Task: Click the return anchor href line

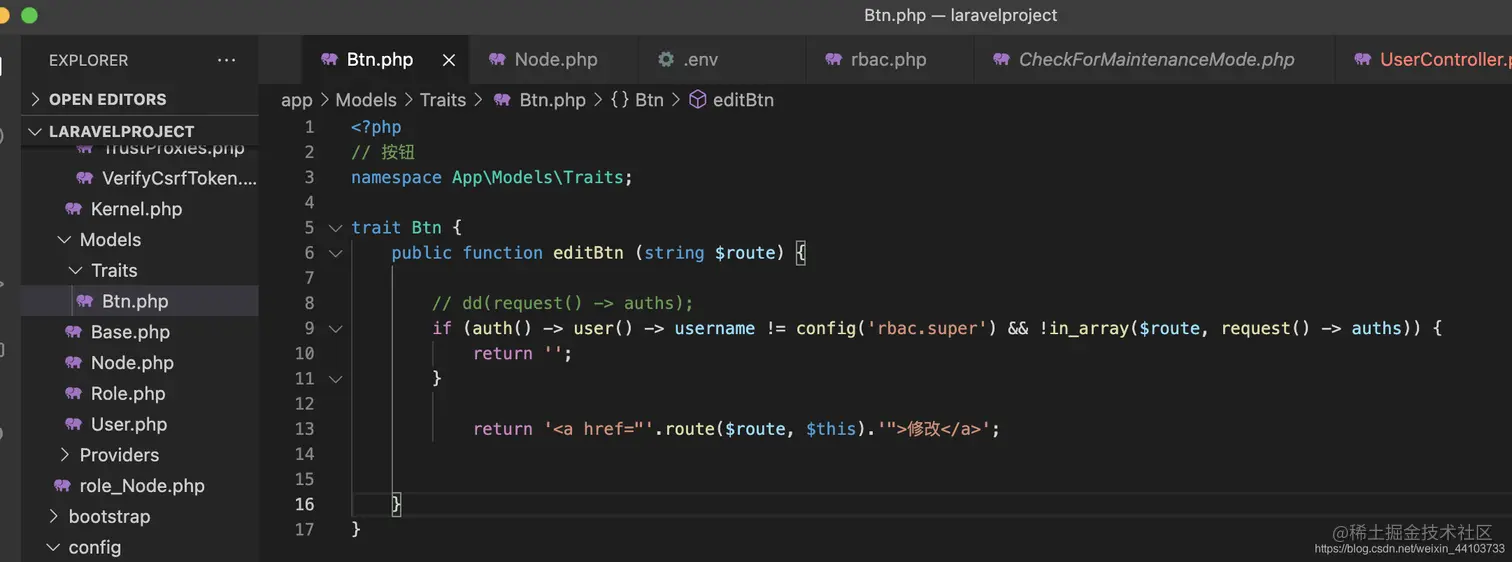Action: pos(736,429)
